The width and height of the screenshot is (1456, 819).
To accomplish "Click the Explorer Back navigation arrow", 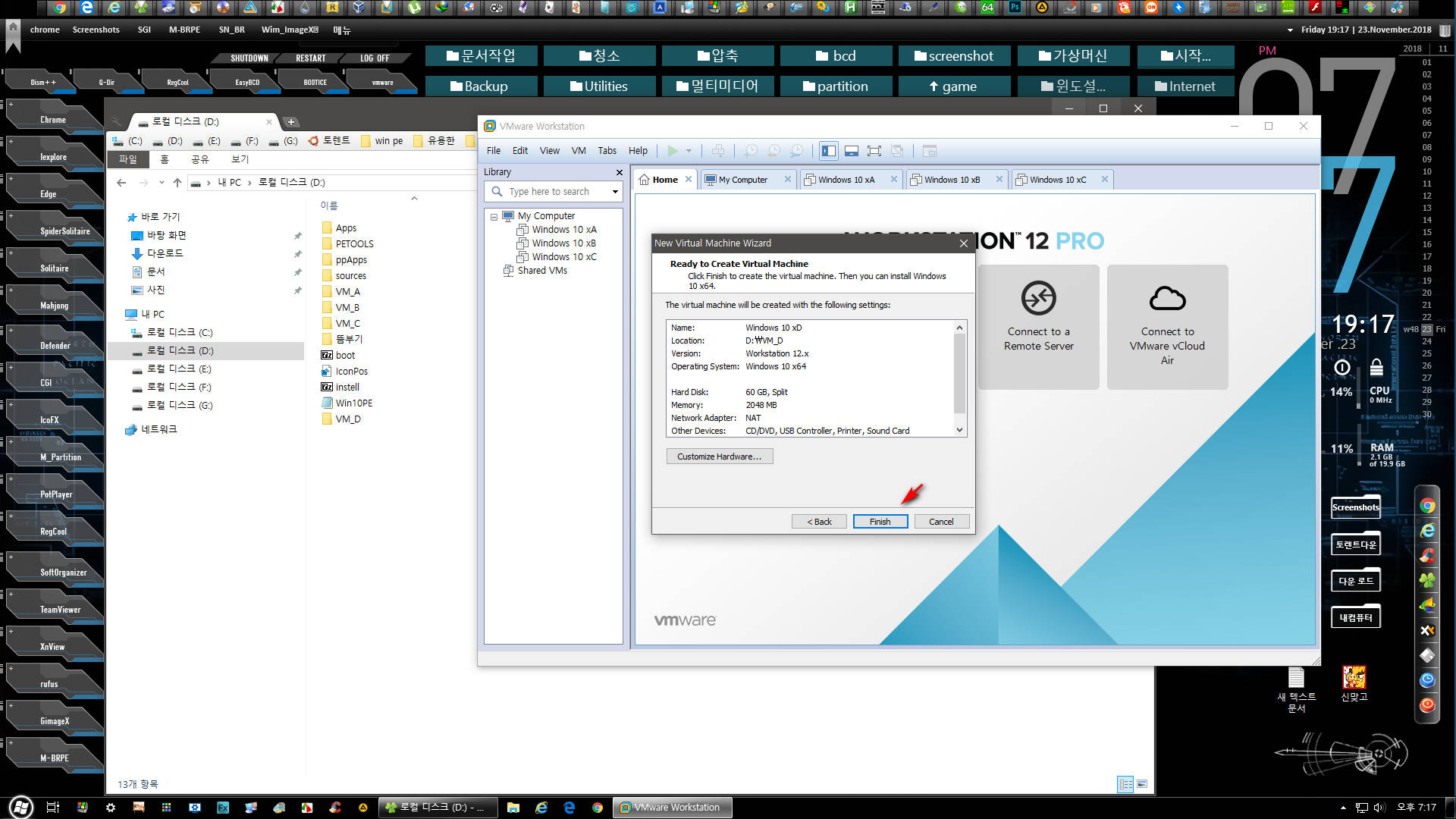I will 121,183.
